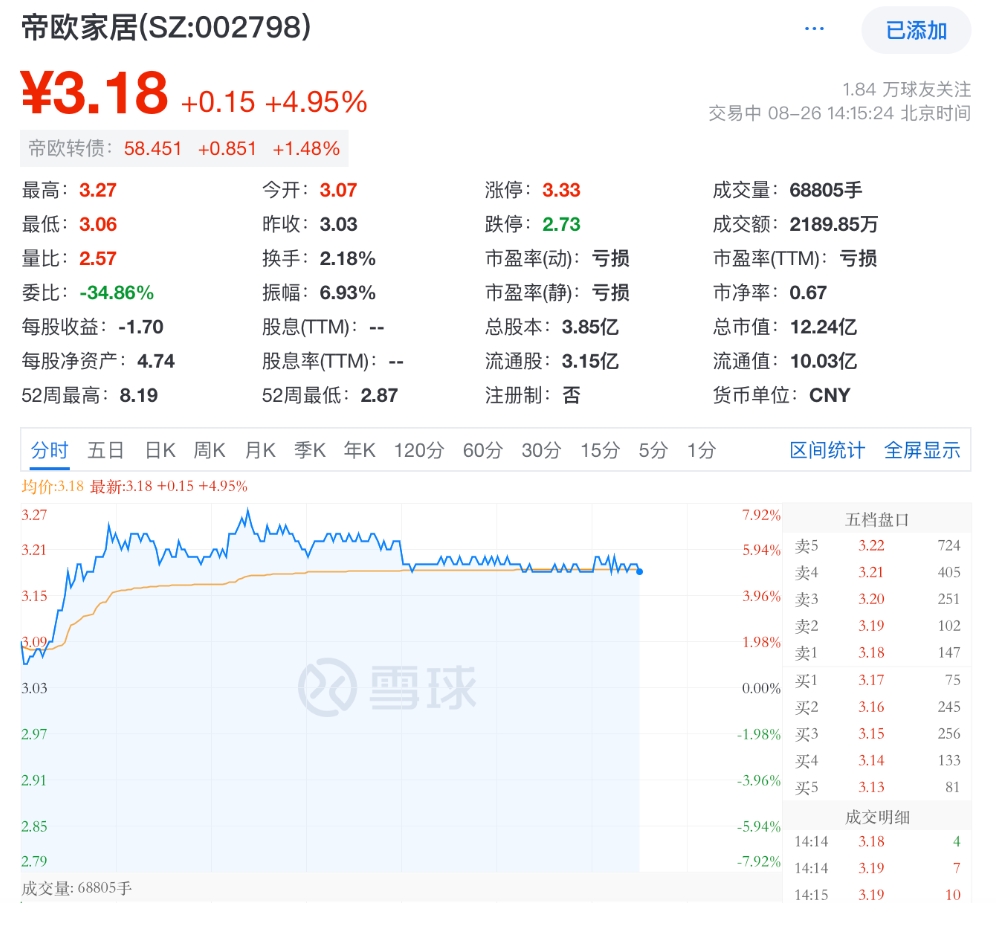Click the 14:14 trade of 7 lots
The image size is (996, 940).
877,868
